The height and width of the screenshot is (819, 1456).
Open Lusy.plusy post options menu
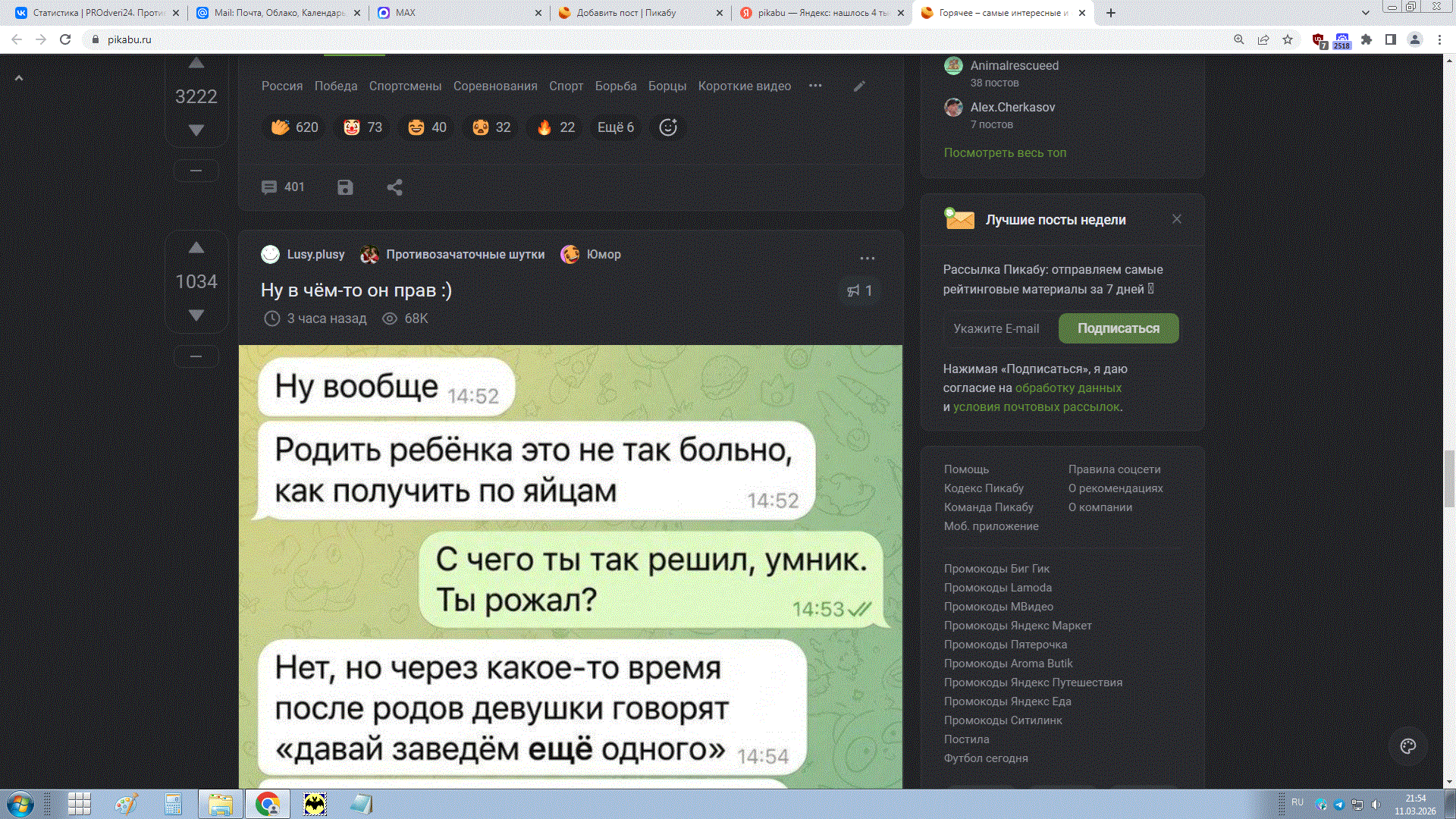coord(868,259)
